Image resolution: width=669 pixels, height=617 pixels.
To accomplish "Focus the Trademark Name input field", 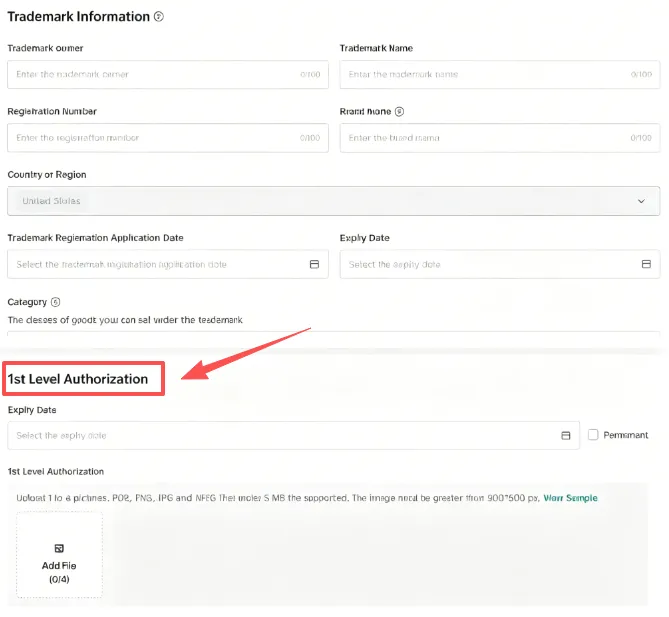I will 480,75.
